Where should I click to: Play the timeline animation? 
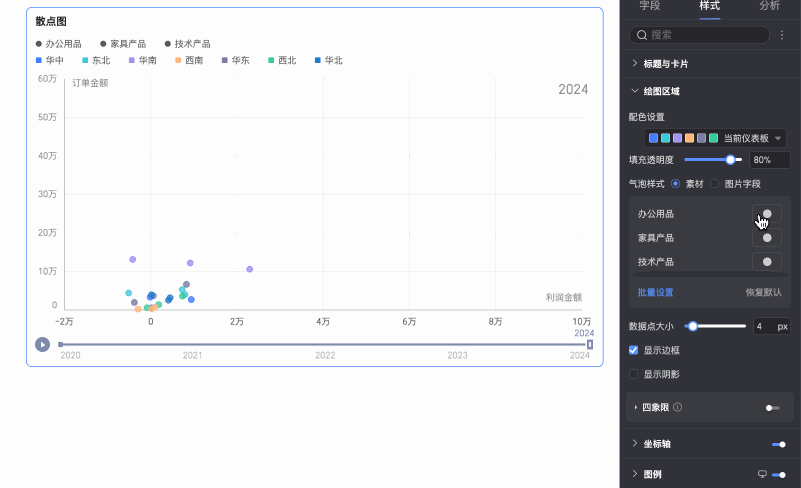(42, 344)
